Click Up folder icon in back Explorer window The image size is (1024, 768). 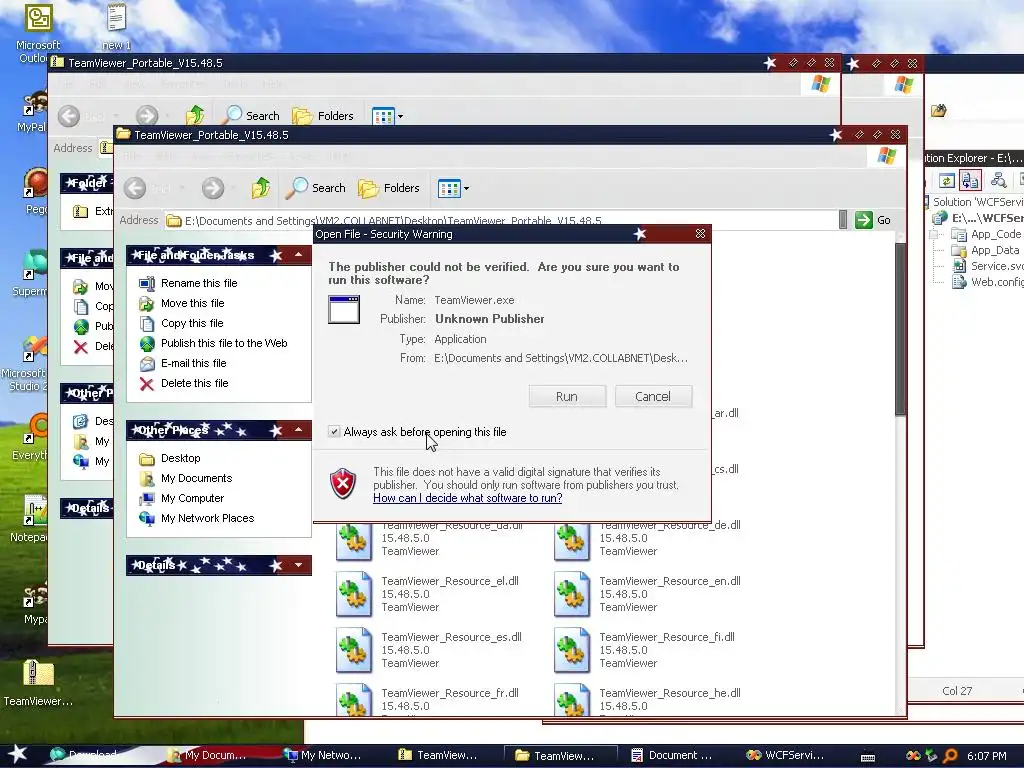tap(195, 116)
